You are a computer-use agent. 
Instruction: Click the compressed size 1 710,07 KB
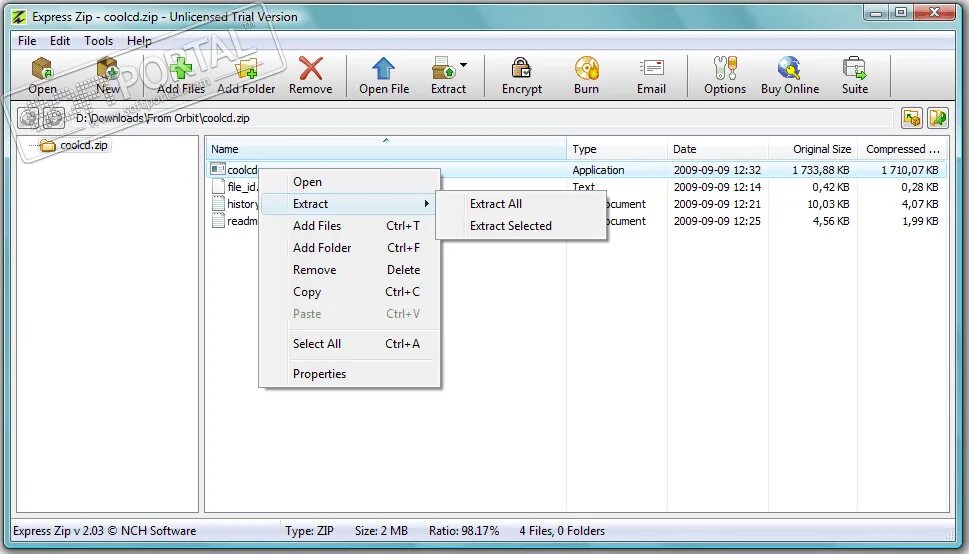click(910, 169)
